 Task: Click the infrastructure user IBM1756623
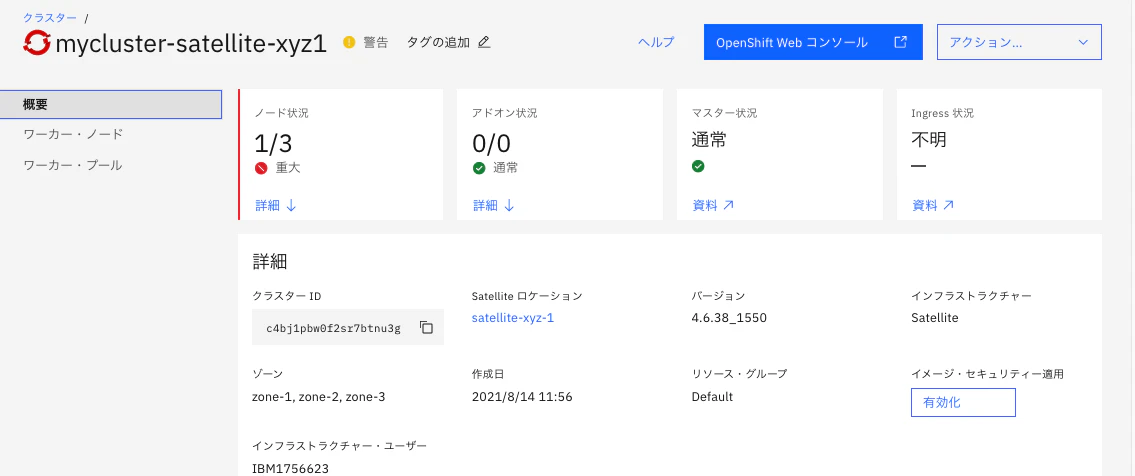290,468
